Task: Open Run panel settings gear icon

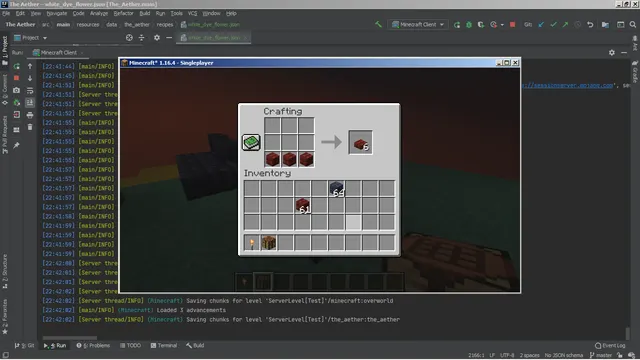Action: (611, 53)
